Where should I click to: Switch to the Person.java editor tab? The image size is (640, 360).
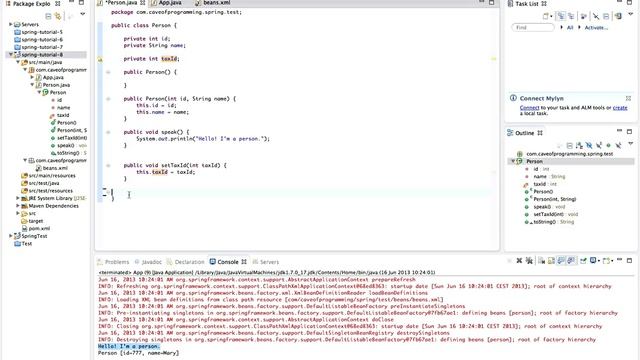click(x=121, y=3)
